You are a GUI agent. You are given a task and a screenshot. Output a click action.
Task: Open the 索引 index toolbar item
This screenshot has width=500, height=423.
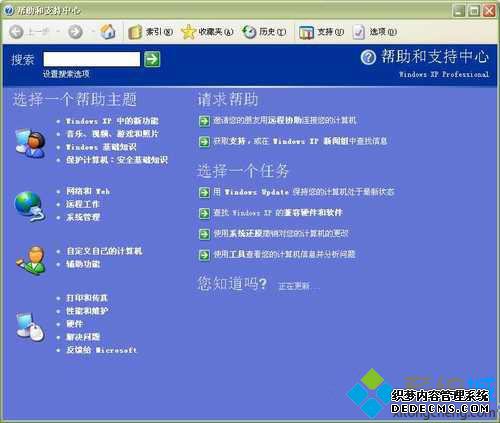(151, 32)
